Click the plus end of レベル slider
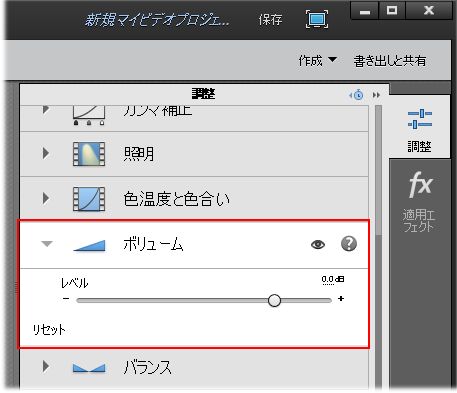This screenshot has height=393, width=457. 341,299
